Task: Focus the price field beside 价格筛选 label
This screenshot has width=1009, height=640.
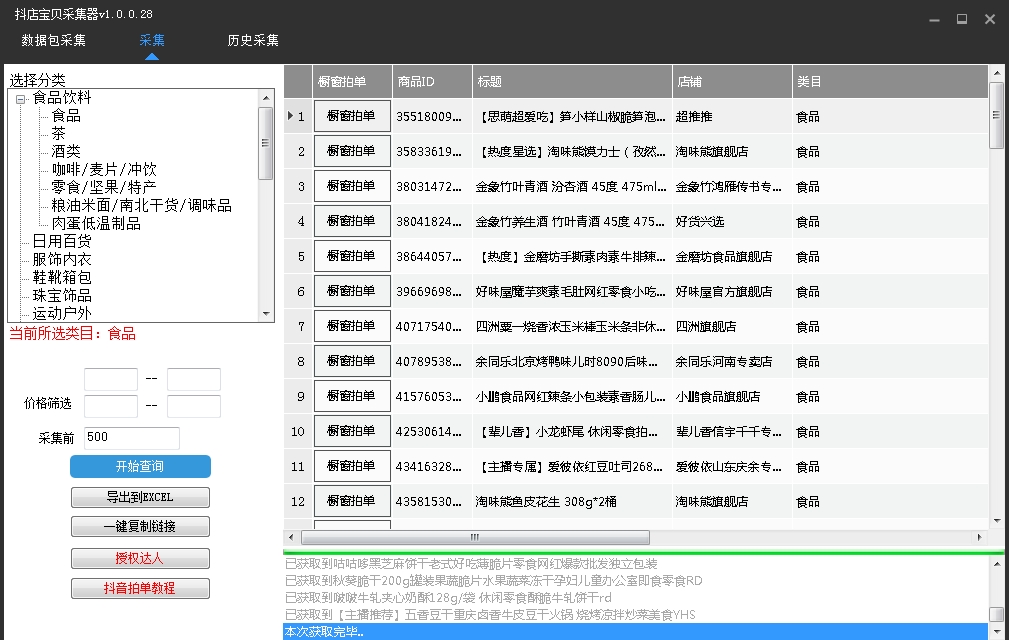Action: [x=111, y=407]
